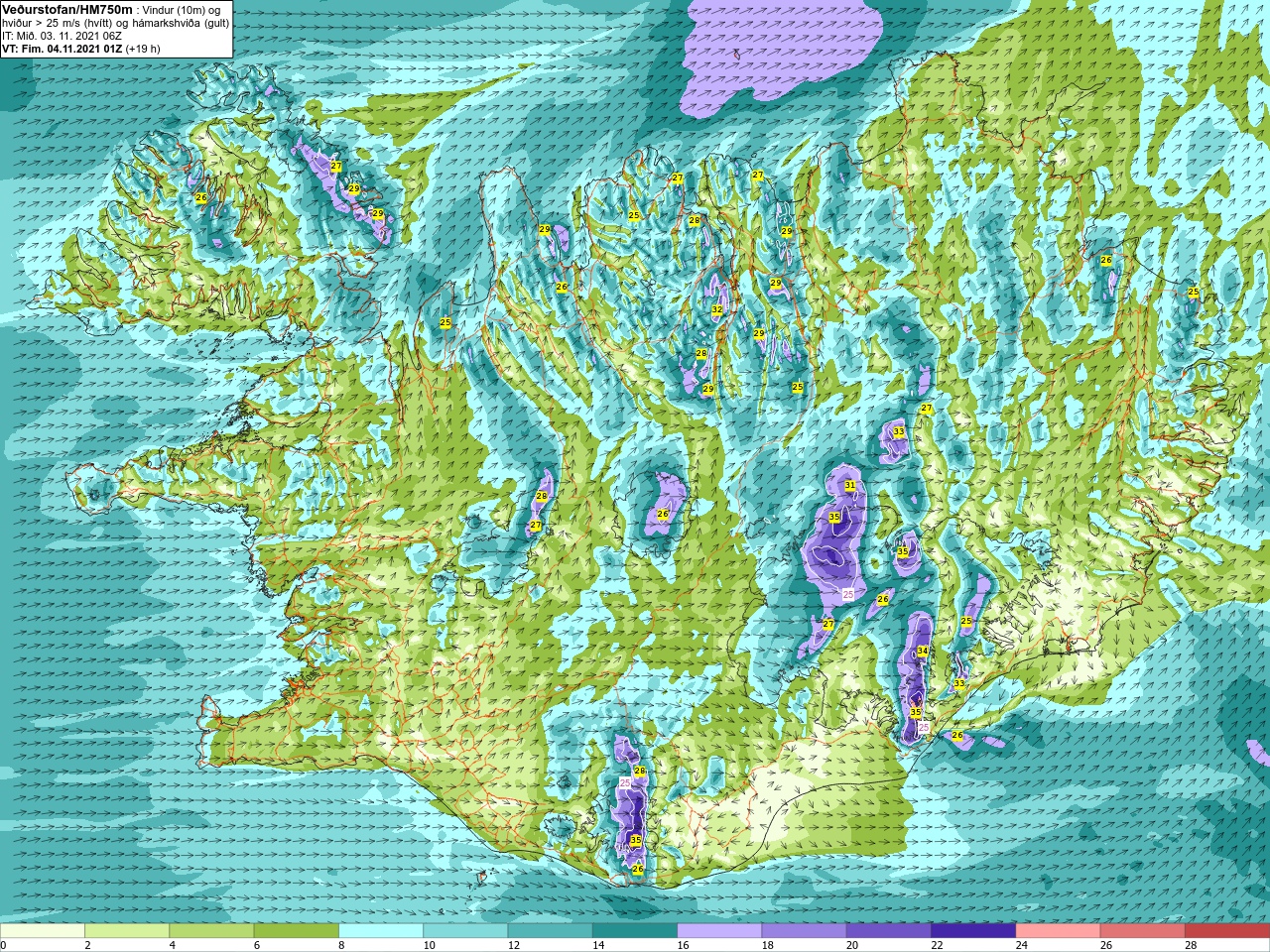Click the legend scale number 14
1270x952 pixels.
[598, 945]
